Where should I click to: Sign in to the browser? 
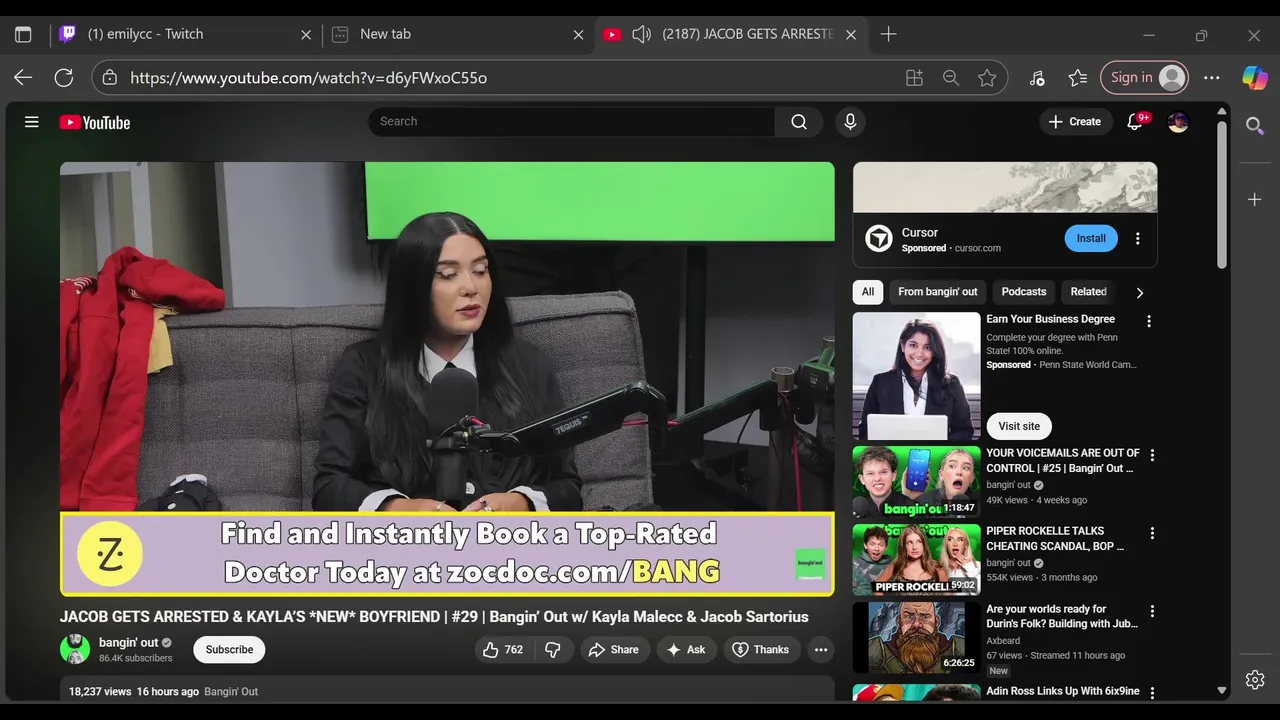[1145, 78]
